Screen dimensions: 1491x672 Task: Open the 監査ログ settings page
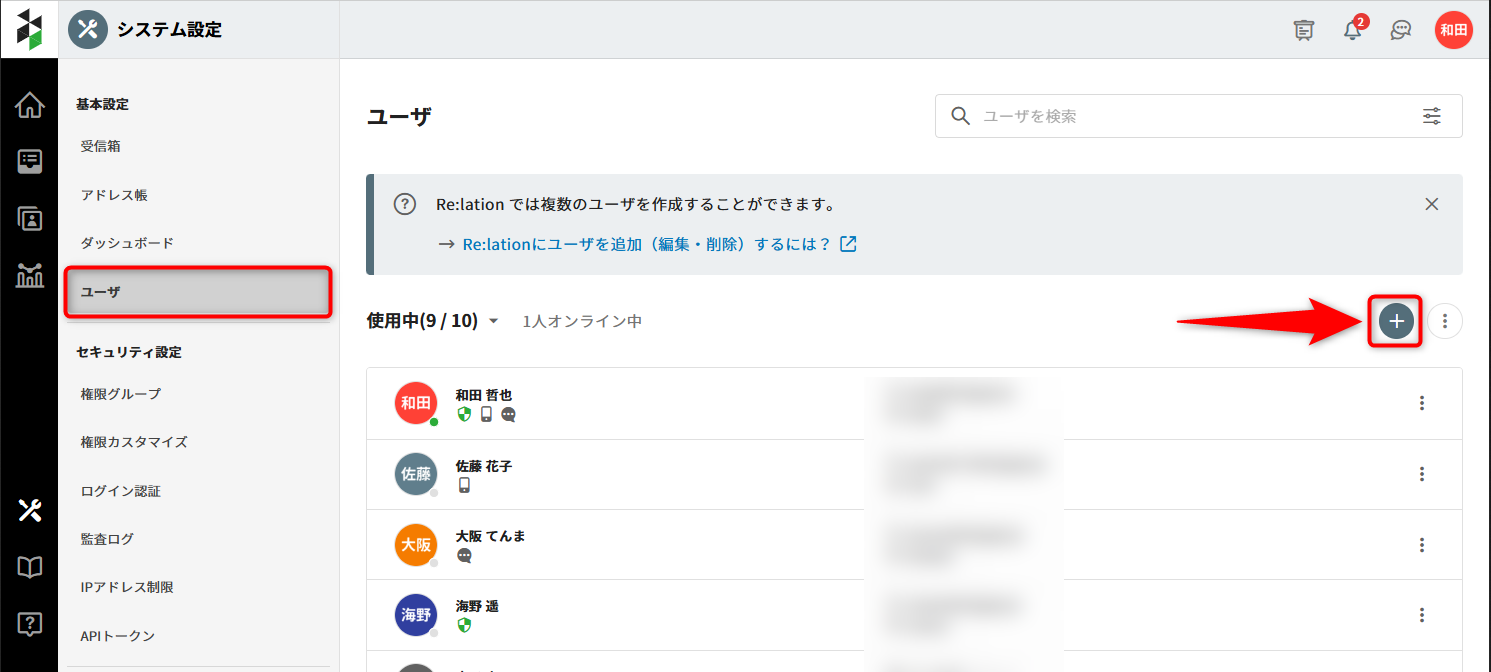click(x=107, y=539)
